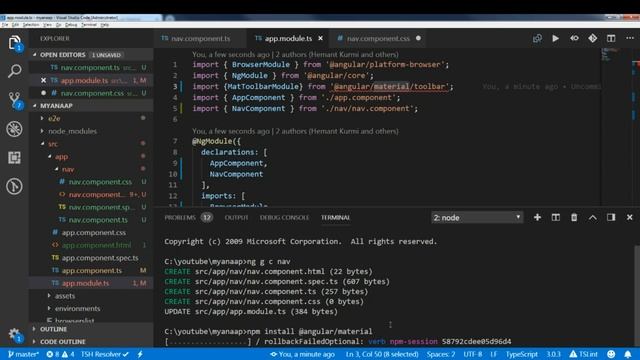Change the TypeScript language mode
The width and height of the screenshot is (640, 360).
(x=522, y=354)
